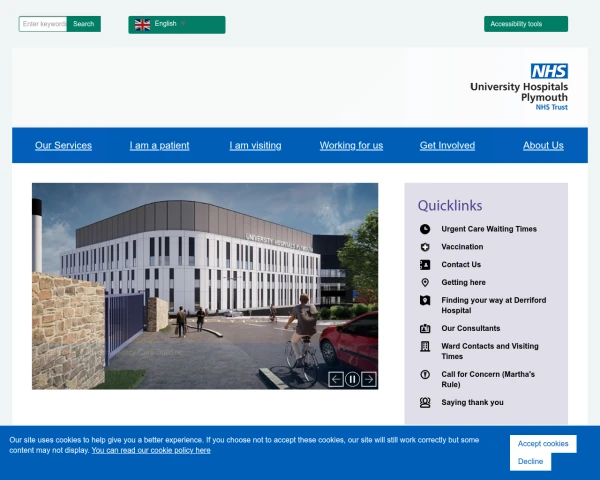Open the Working for us menu
Image resolution: width=600 pixels, height=480 pixels.
tap(351, 145)
